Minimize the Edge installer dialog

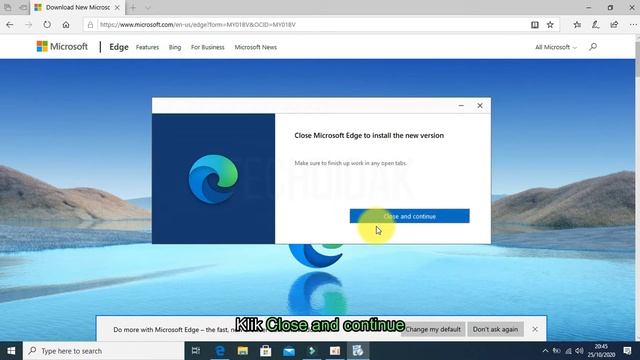[461, 106]
